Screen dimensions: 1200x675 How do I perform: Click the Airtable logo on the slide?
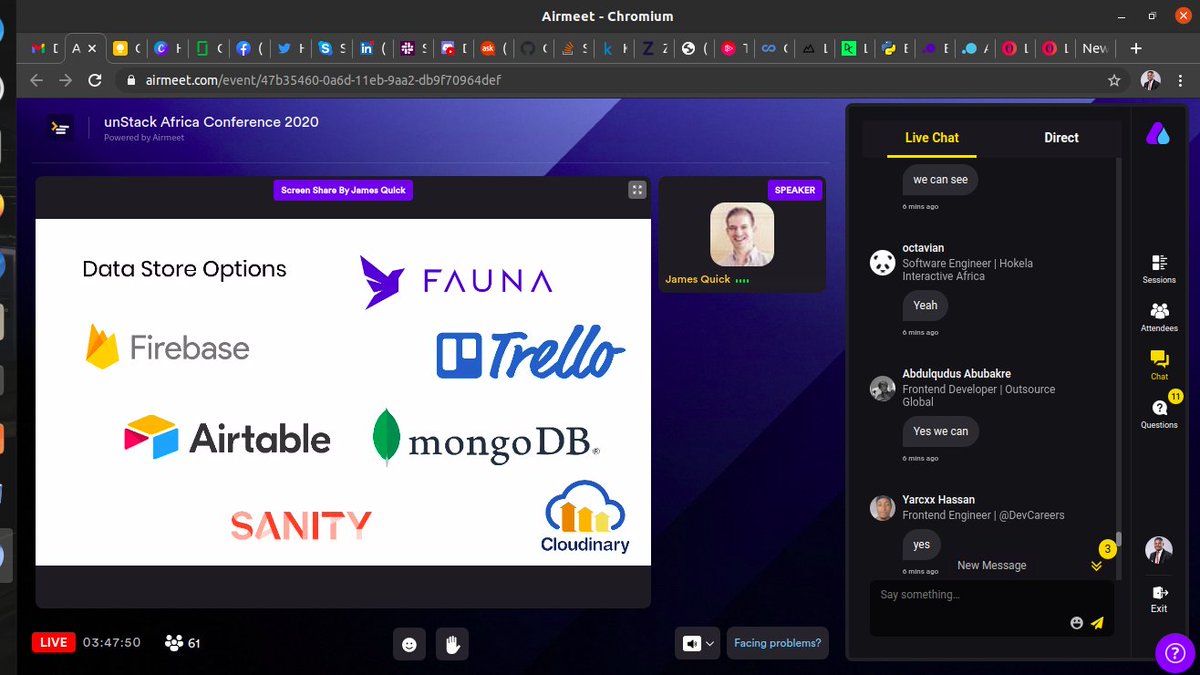(x=227, y=438)
